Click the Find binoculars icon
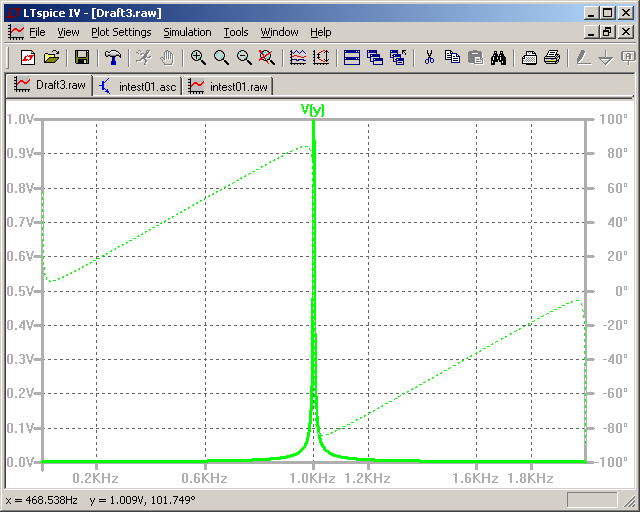640x512 pixels. 499,58
